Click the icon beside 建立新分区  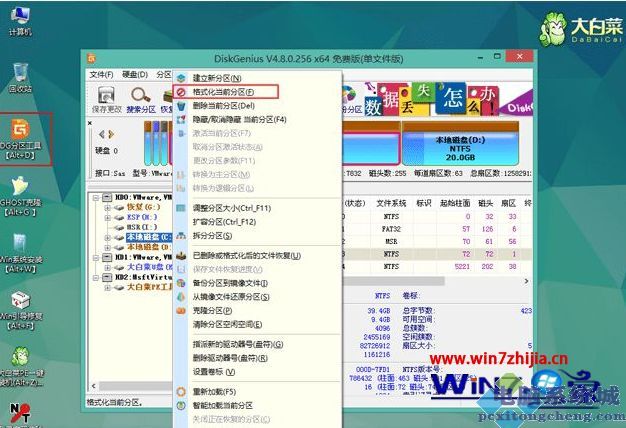coord(181,78)
